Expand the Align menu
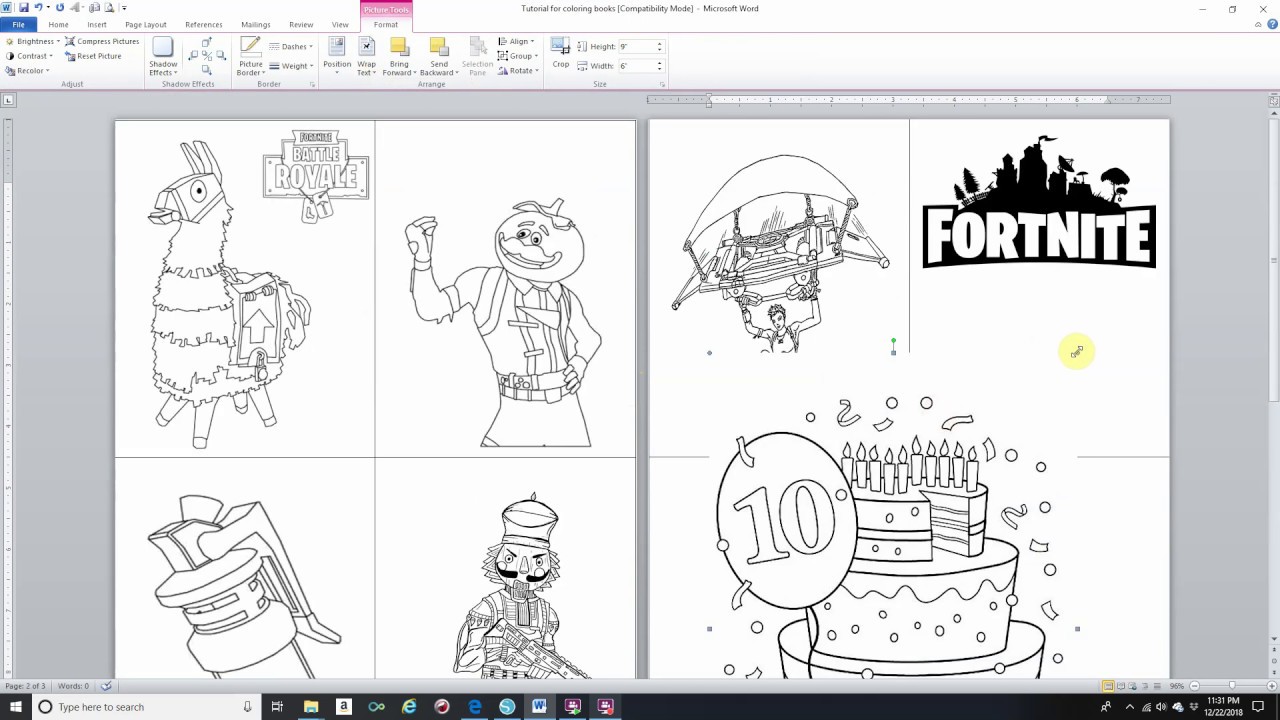The height and width of the screenshot is (720, 1280). tap(516, 42)
